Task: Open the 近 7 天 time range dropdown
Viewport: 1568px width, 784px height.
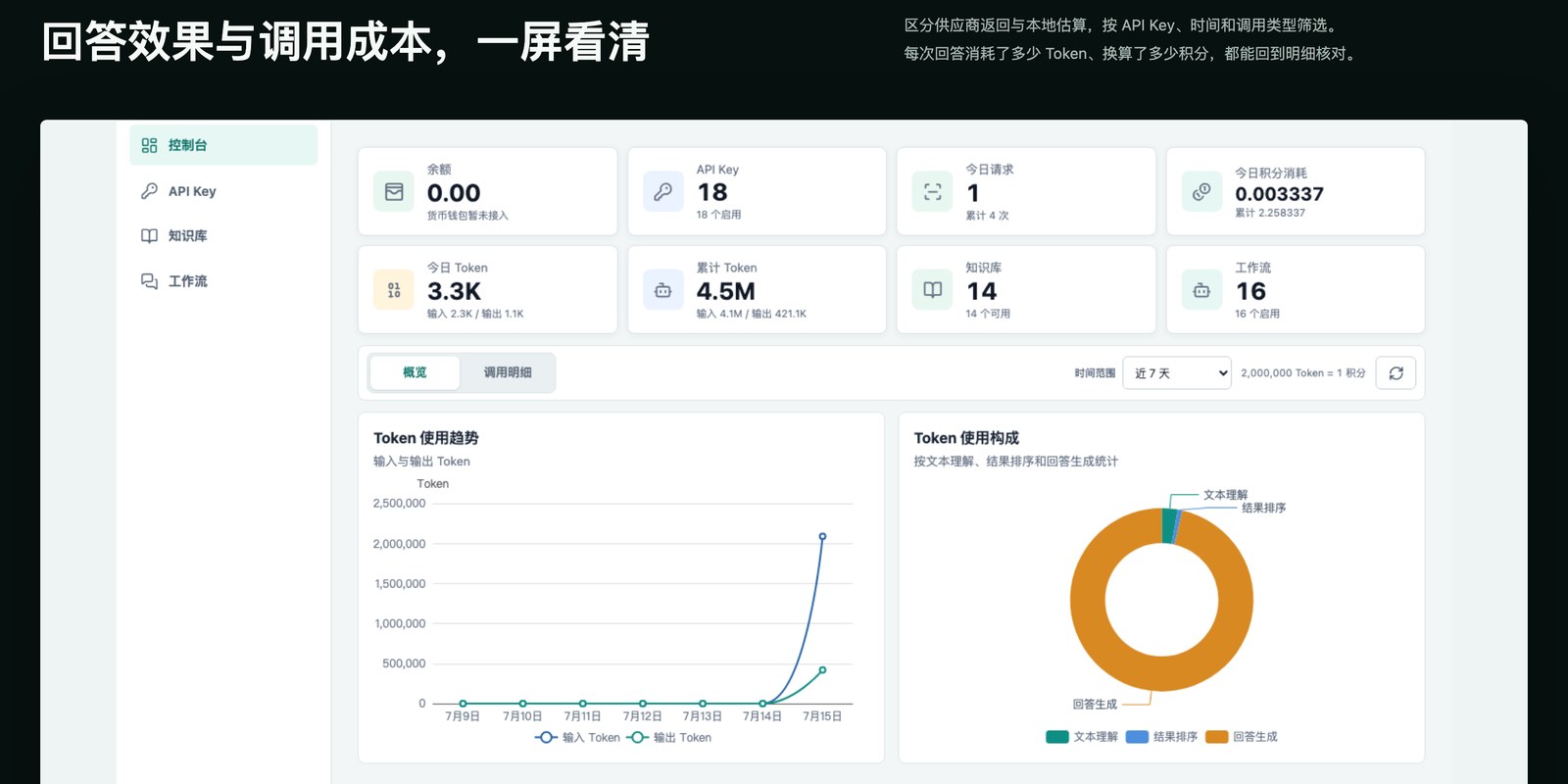Action: [1177, 373]
